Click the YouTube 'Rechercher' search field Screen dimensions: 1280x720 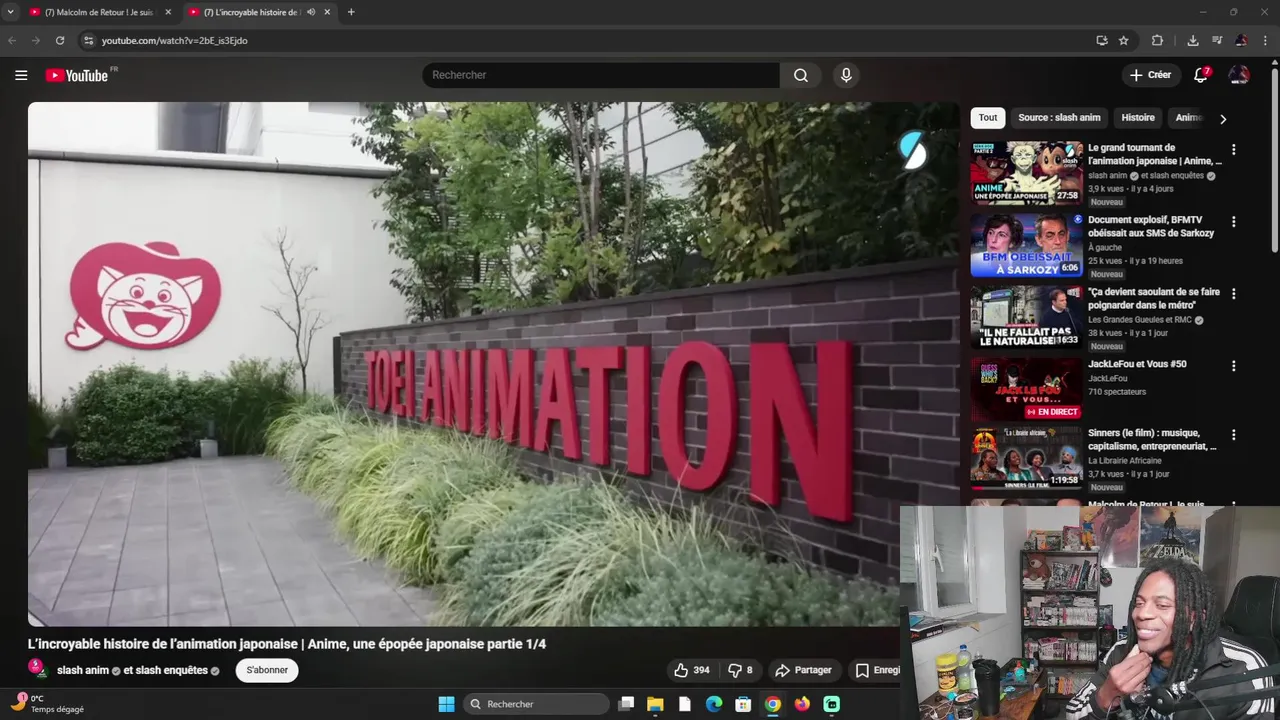pyautogui.click(x=601, y=75)
